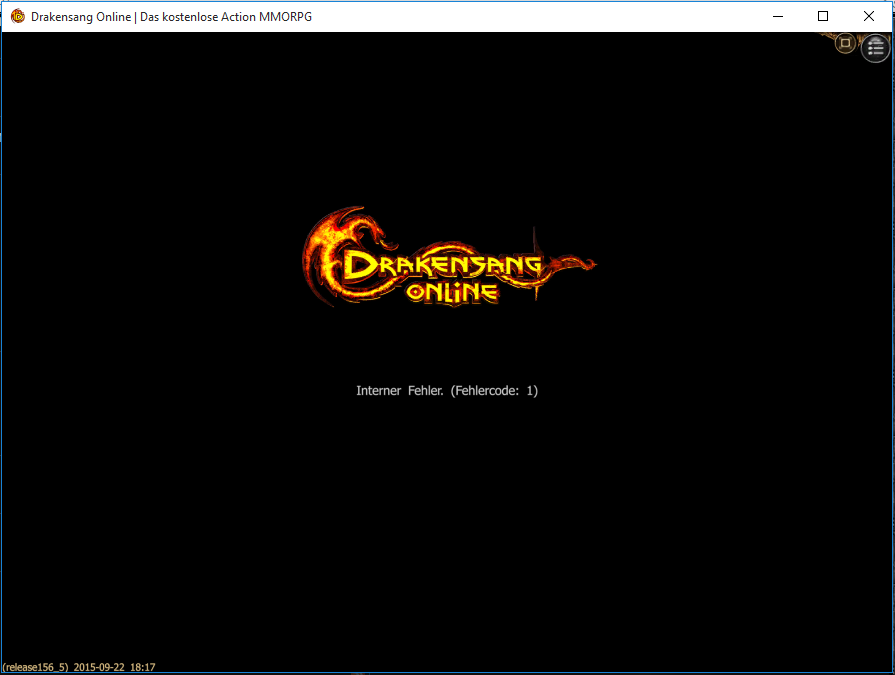Close the Drakensang Online window
Screen dimensions: 895x675
click(x=869, y=17)
